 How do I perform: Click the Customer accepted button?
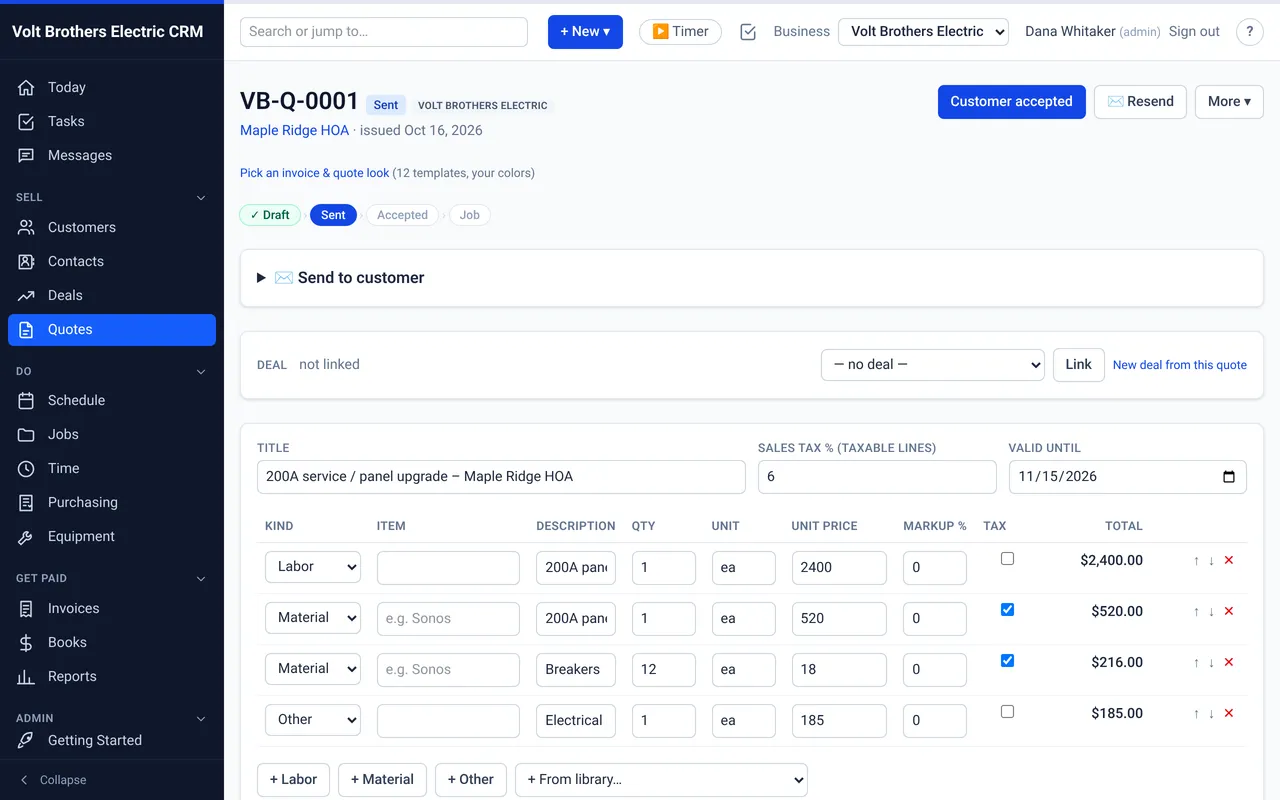tap(1012, 102)
